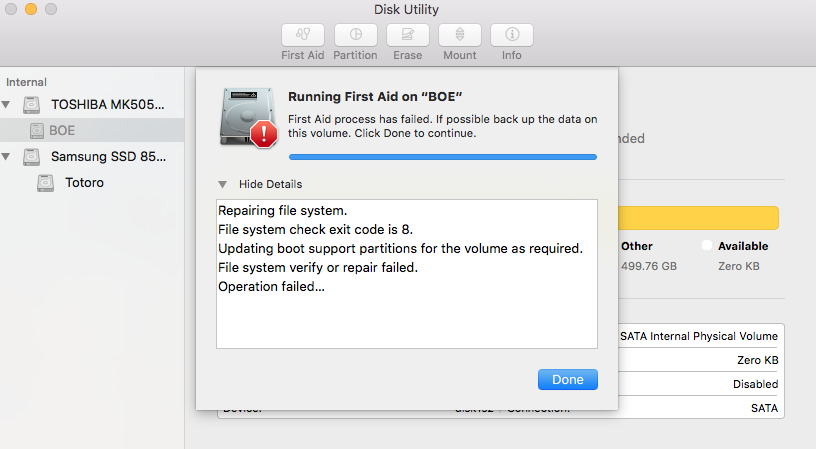Select the BOE volume in sidebar
Viewport: 816px width, 449px height.
pyautogui.click(x=62, y=130)
